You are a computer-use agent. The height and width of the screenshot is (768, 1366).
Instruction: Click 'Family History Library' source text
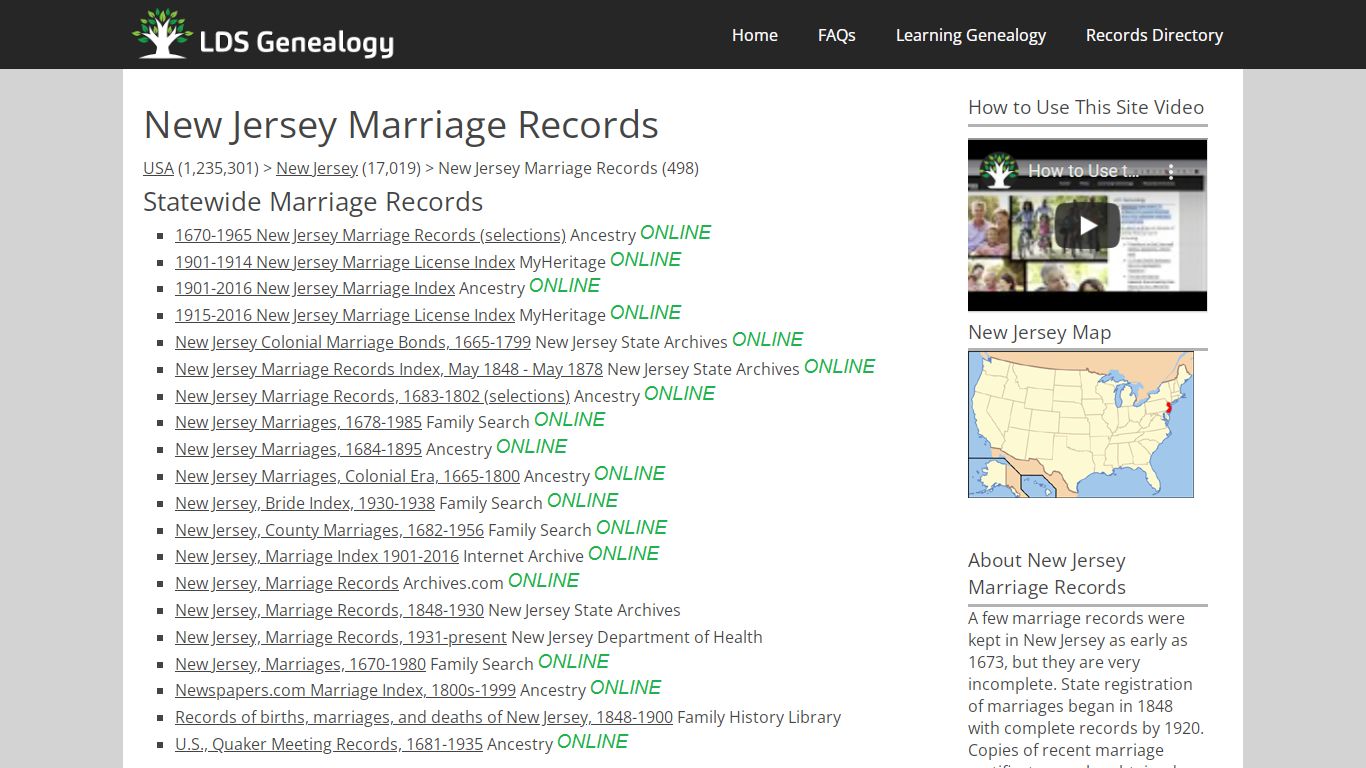[x=759, y=717]
